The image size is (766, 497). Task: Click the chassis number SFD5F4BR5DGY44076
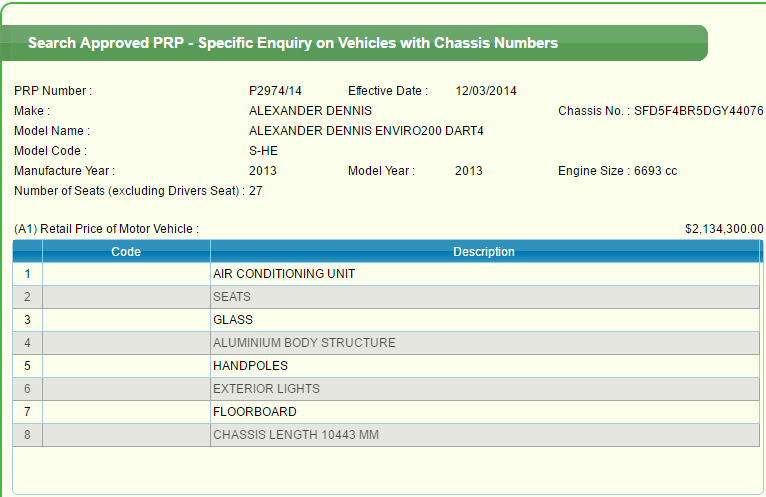tap(698, 111)
